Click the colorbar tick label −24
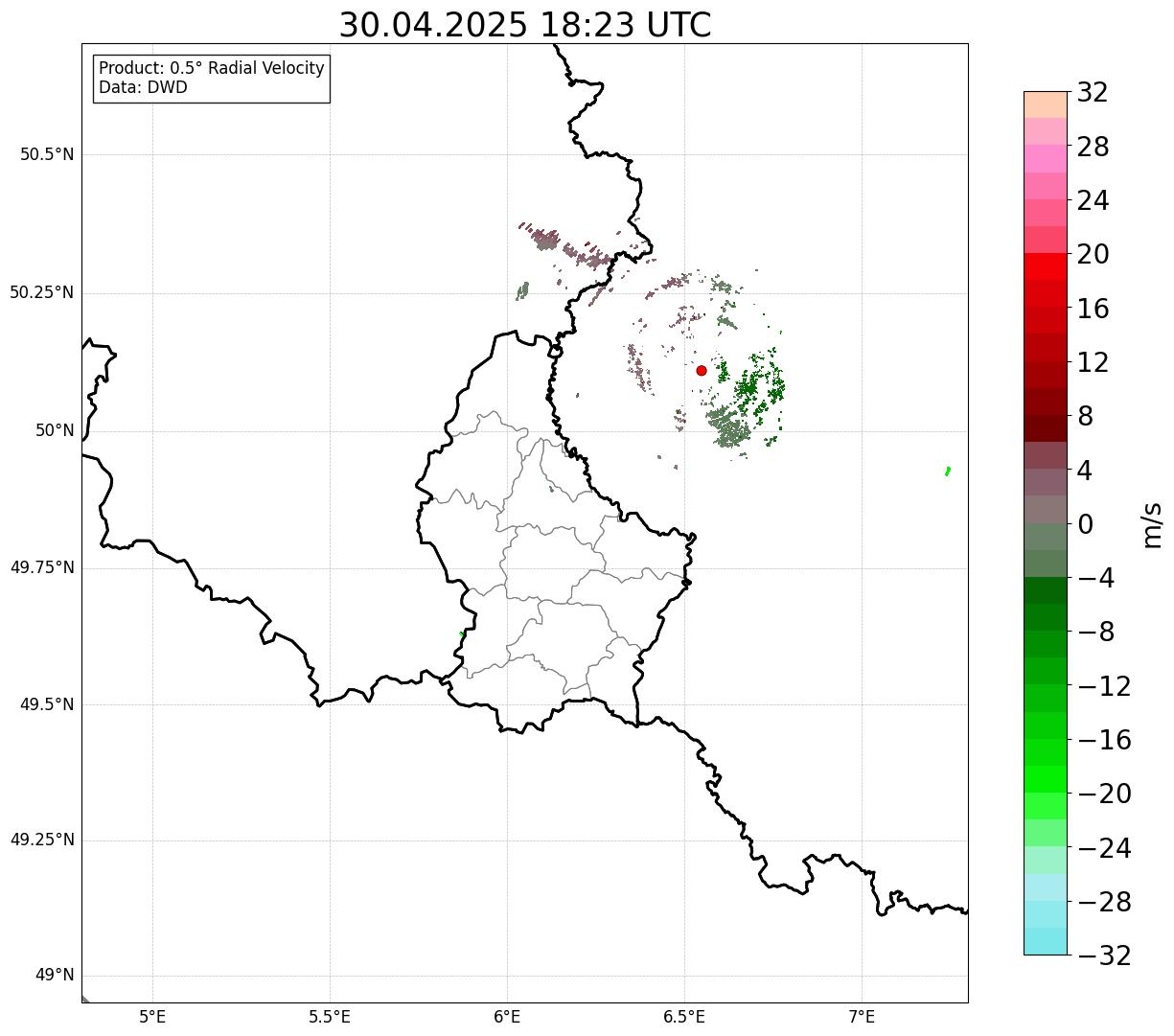 point(1104,848)
